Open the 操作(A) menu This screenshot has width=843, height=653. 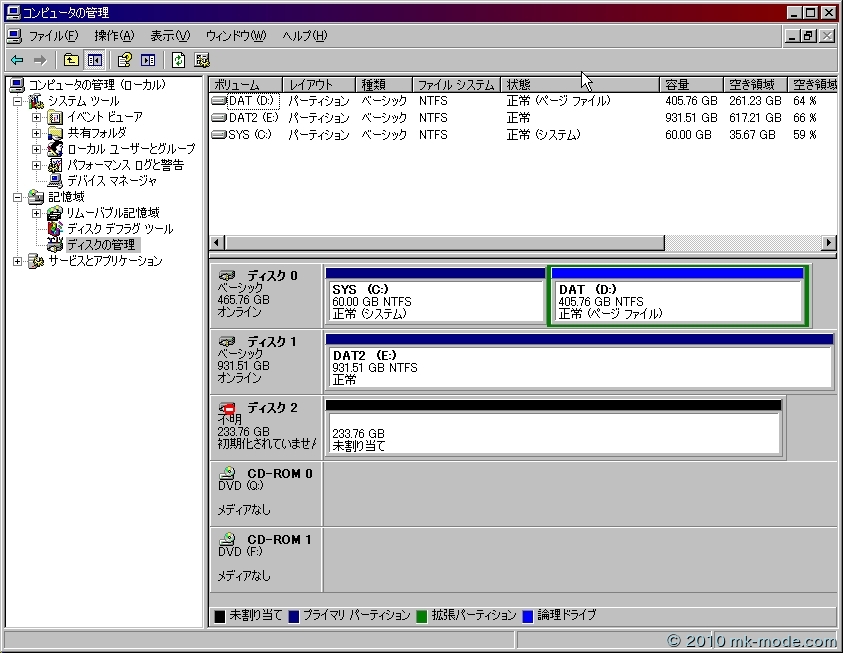(x=113, y=36)
